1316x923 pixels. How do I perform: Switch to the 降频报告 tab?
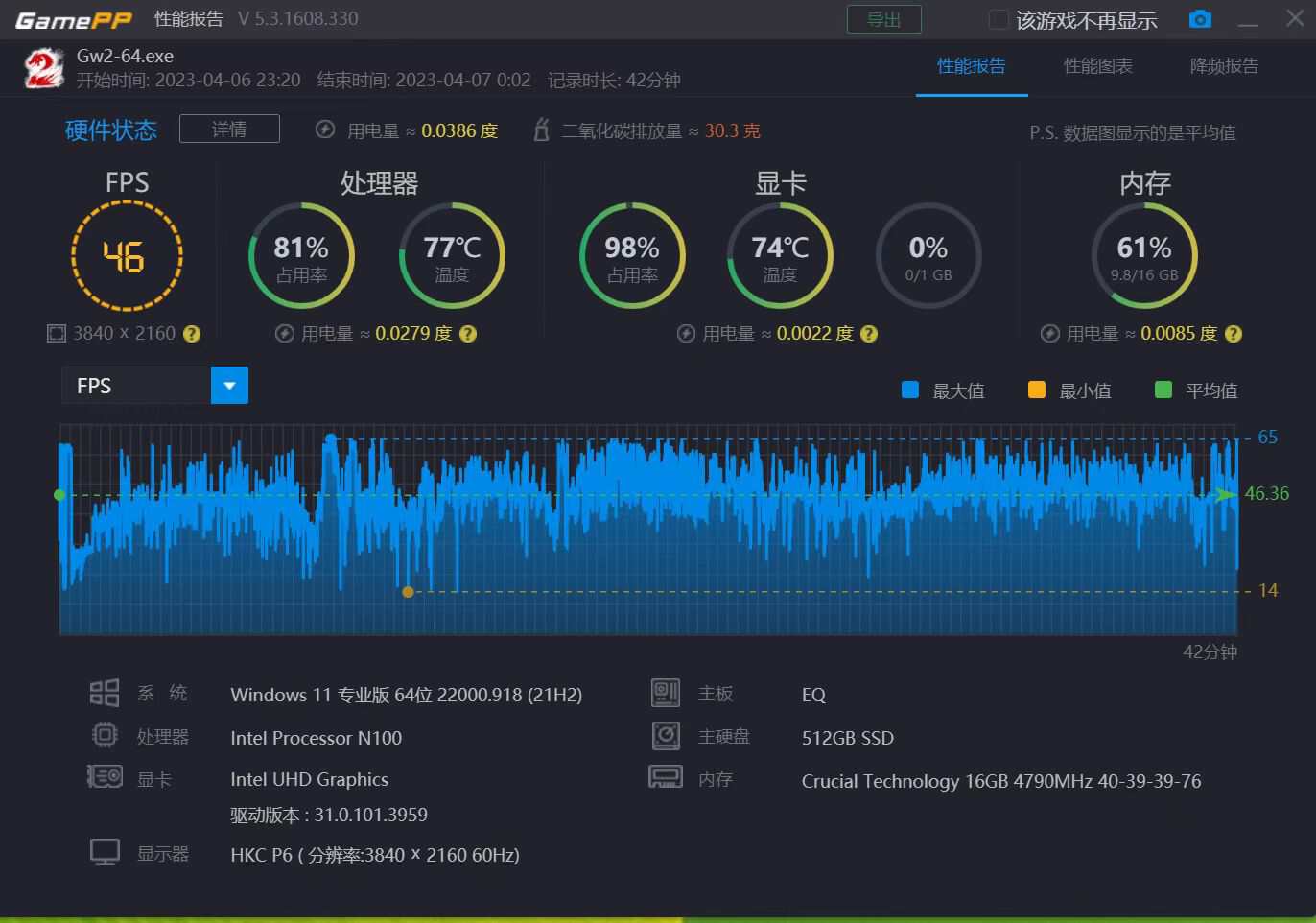click(1225, 66)
